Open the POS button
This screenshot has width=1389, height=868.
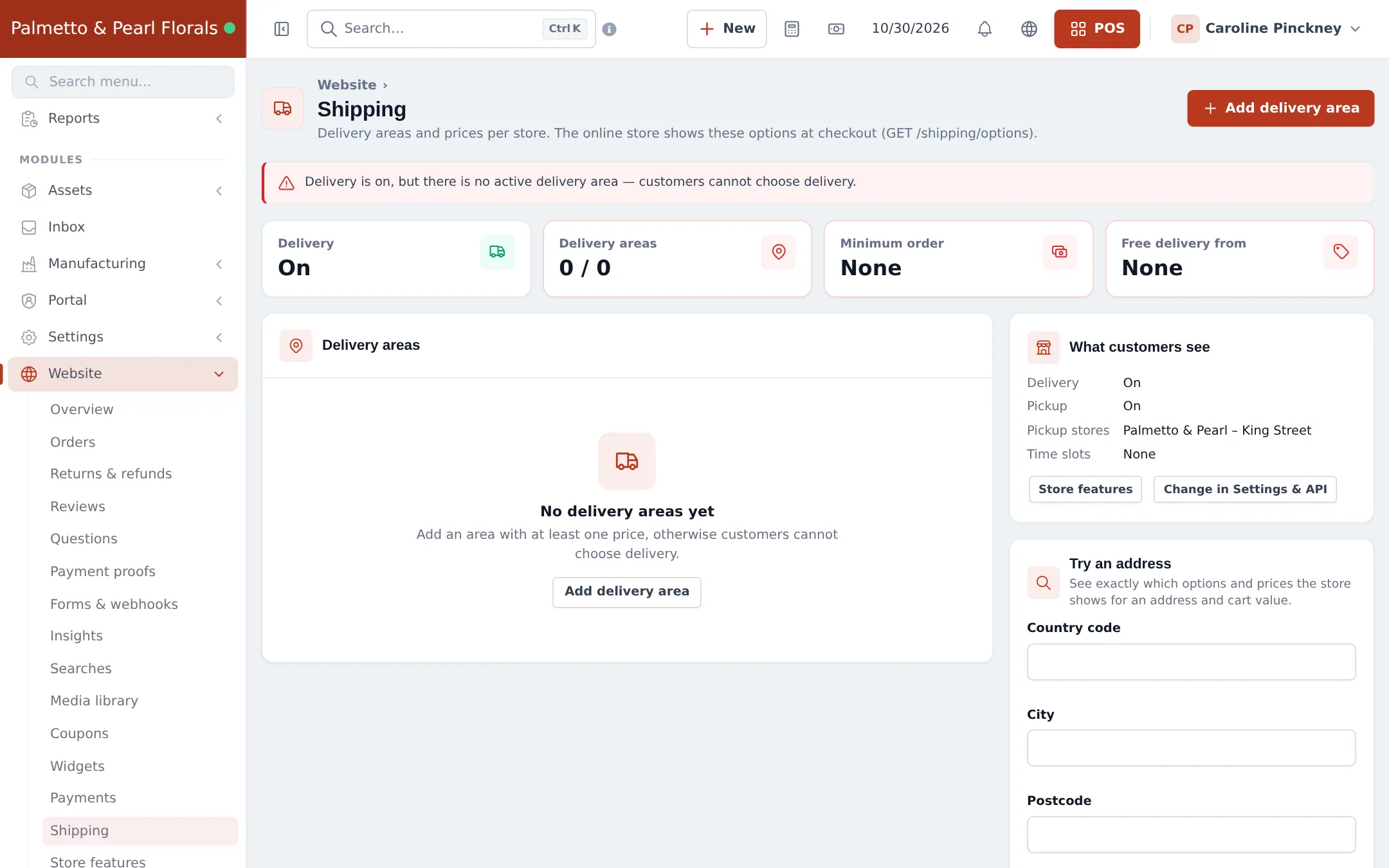click(1097, 29)
